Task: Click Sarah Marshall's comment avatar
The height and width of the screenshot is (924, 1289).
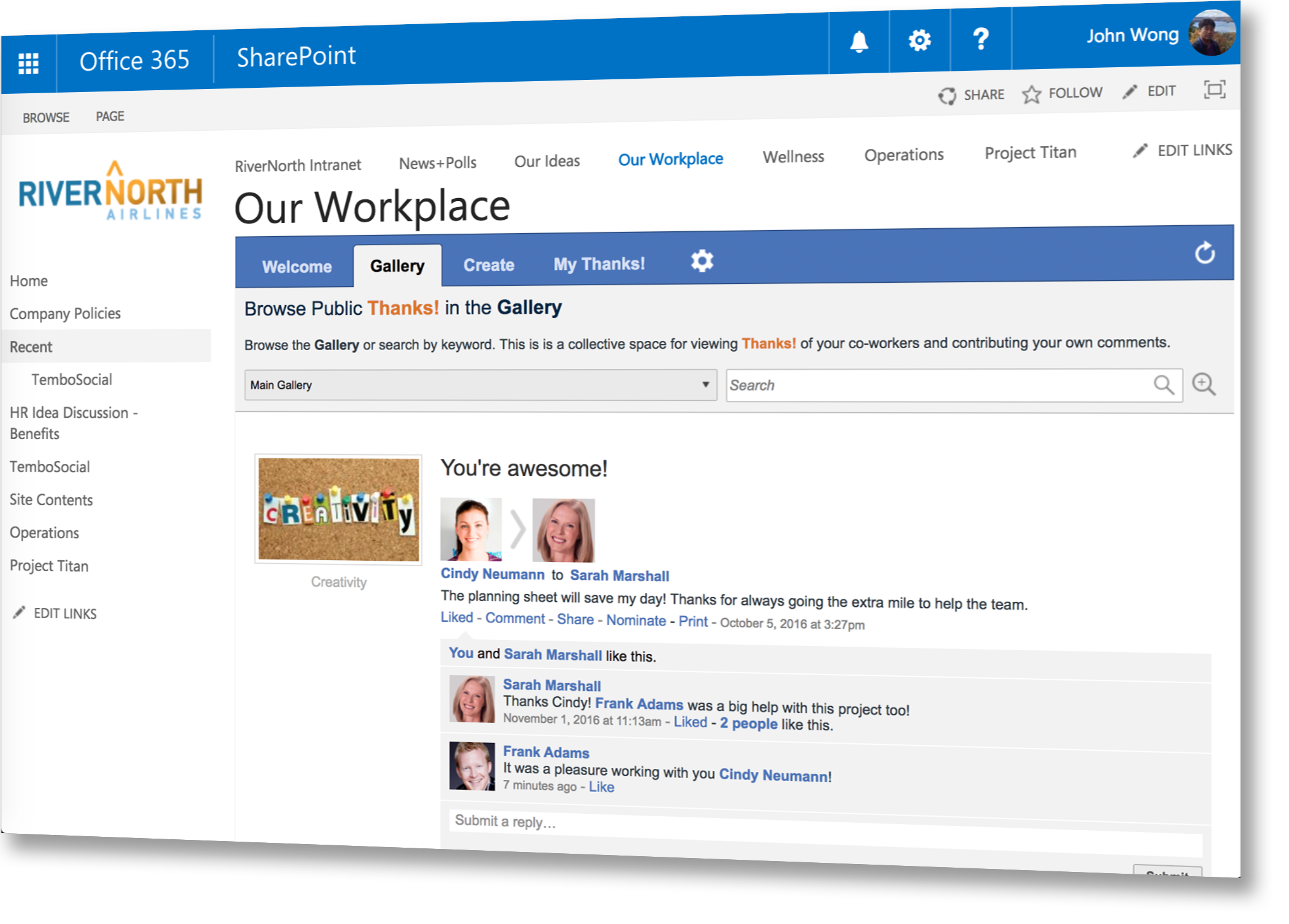Action: (472, 699)
